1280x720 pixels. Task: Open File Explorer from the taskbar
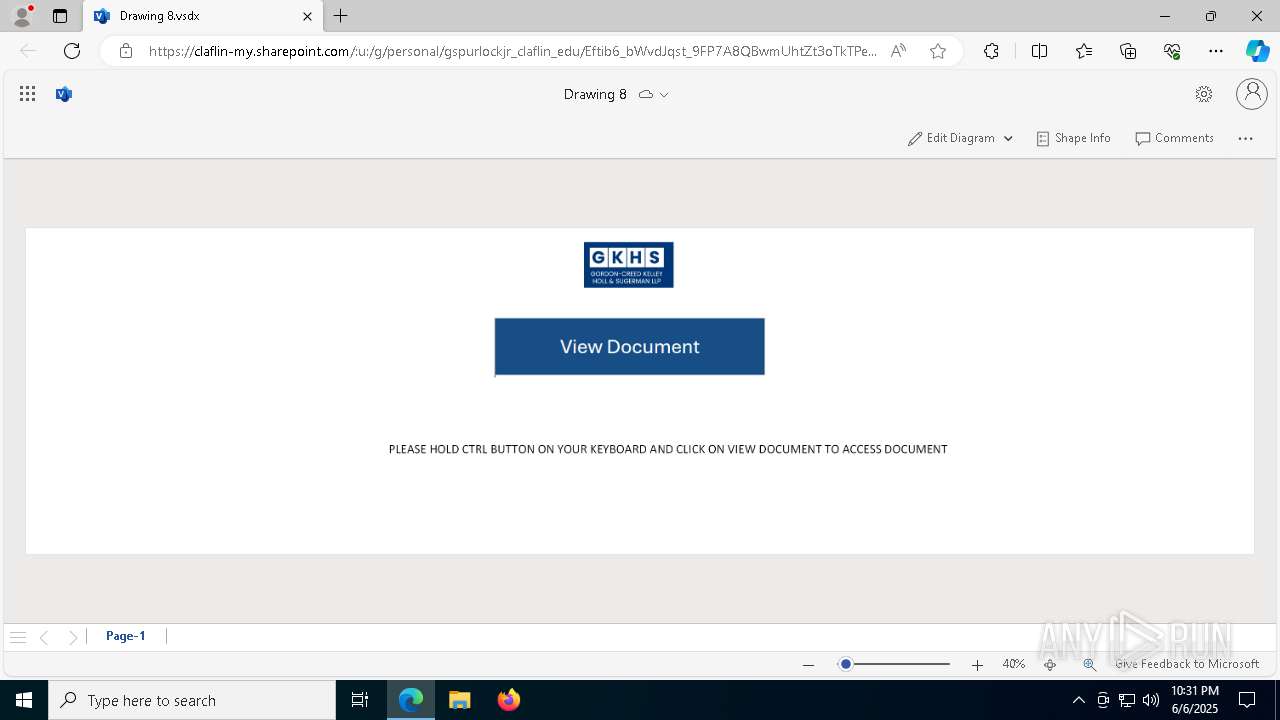(460, 700)
